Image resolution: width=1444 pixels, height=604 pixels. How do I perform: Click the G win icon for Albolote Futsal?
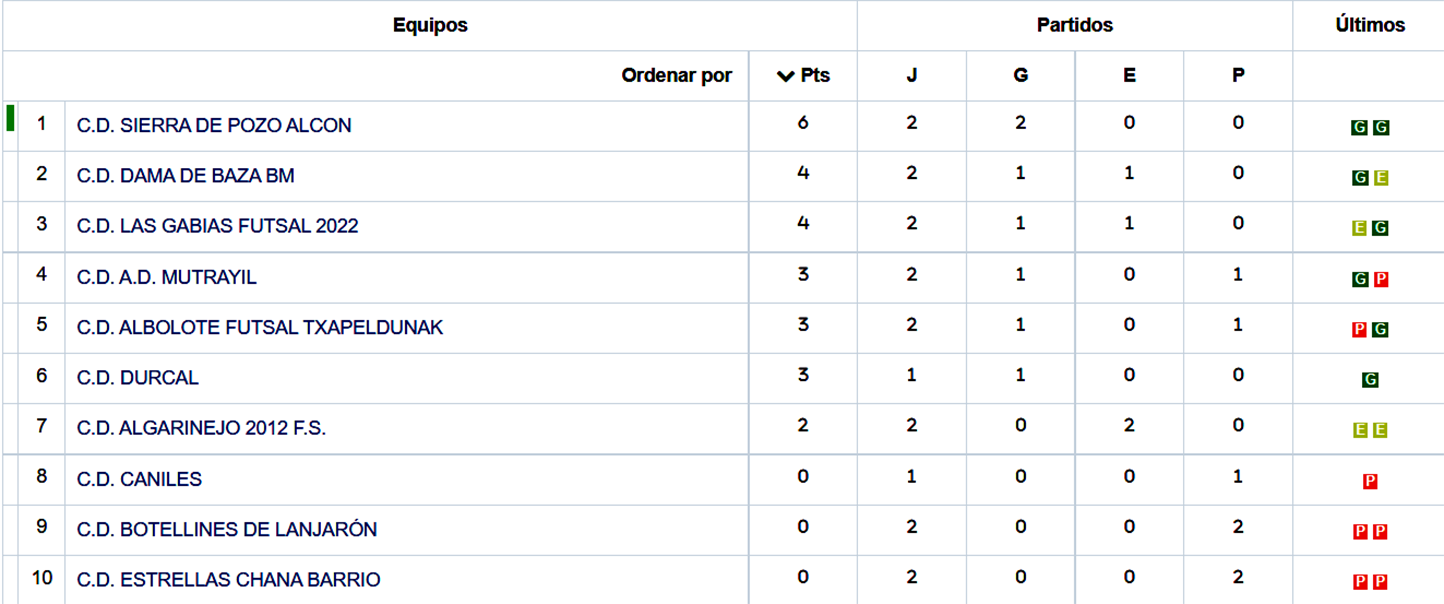[1381, 329]
